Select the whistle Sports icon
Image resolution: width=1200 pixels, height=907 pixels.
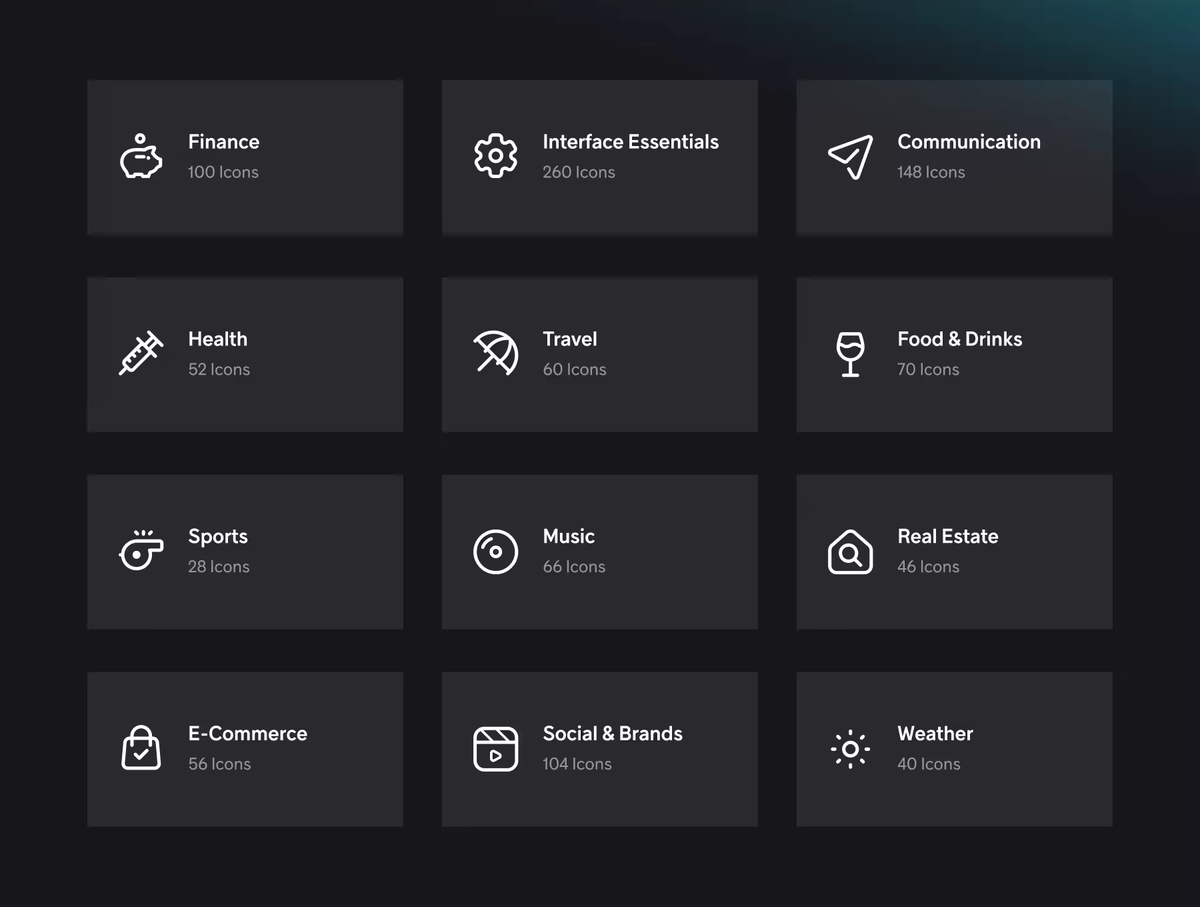141,551
